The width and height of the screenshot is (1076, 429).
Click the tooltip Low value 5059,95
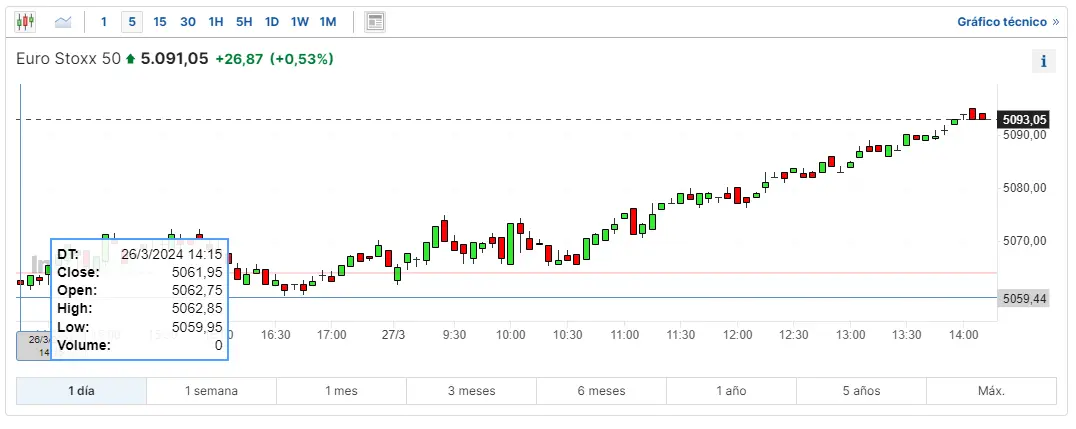point(197,327)
